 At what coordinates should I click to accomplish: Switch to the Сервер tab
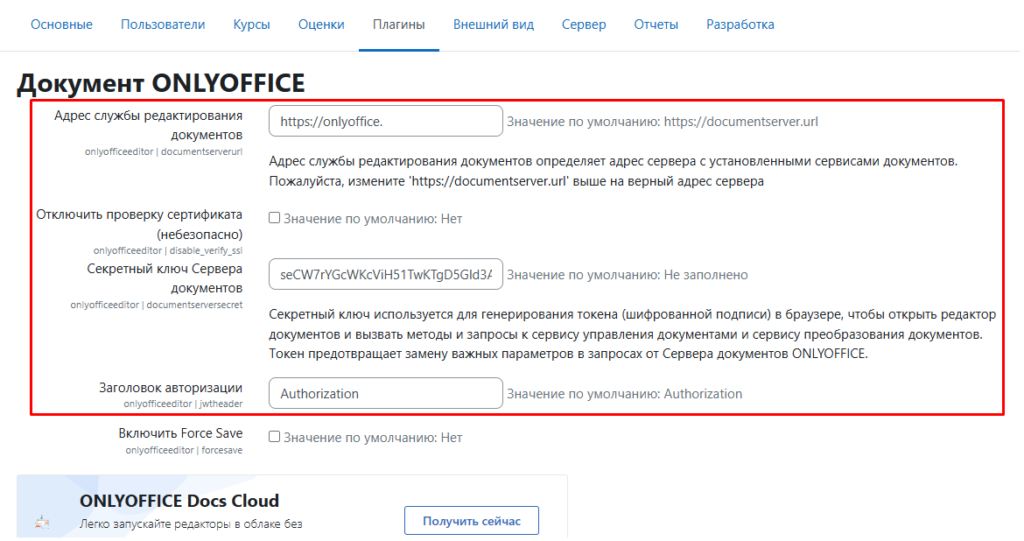(584, 25)
